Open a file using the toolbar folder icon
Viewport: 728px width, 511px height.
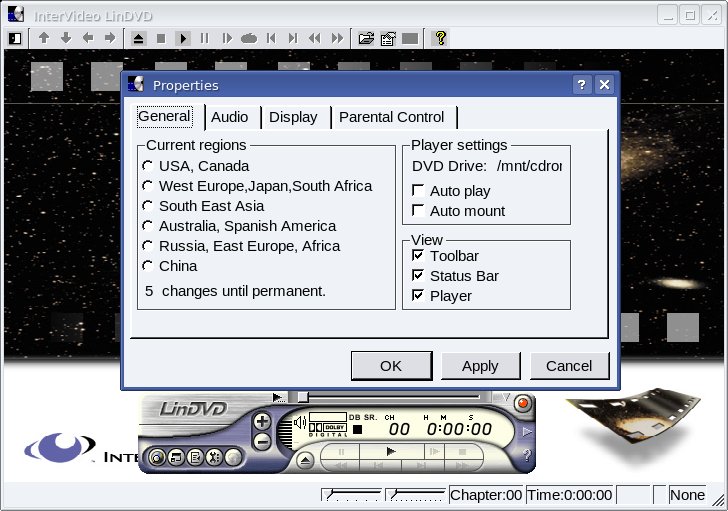pos(366,39)
